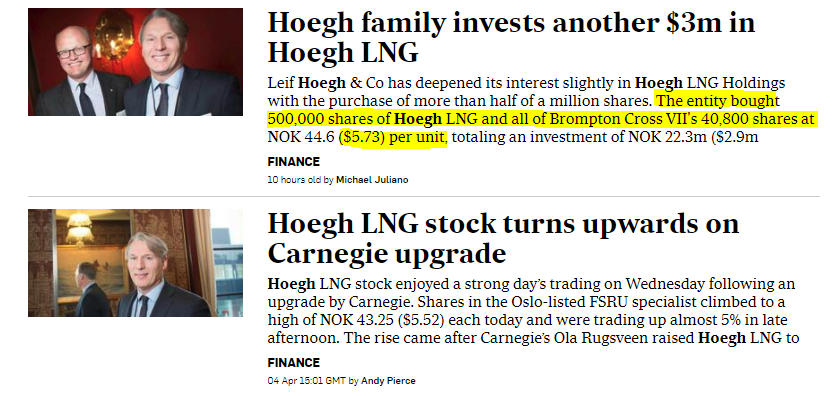
Task: Click the man with glasses in first photo
Action: tap(80, 72)
